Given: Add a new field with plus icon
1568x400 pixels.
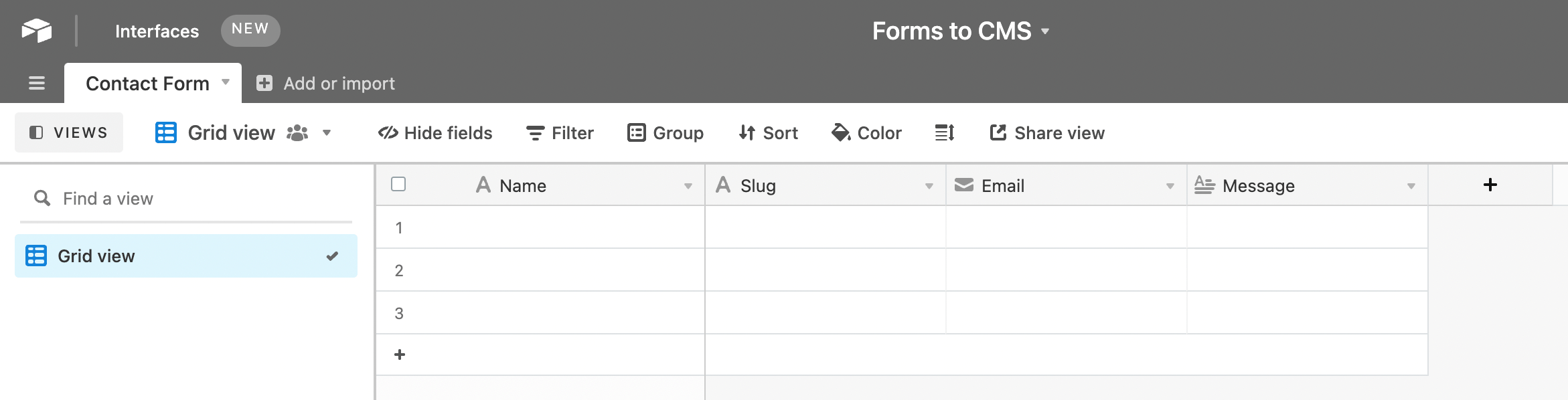Looking at the screenshot, I should click(x=1490, y=185).
